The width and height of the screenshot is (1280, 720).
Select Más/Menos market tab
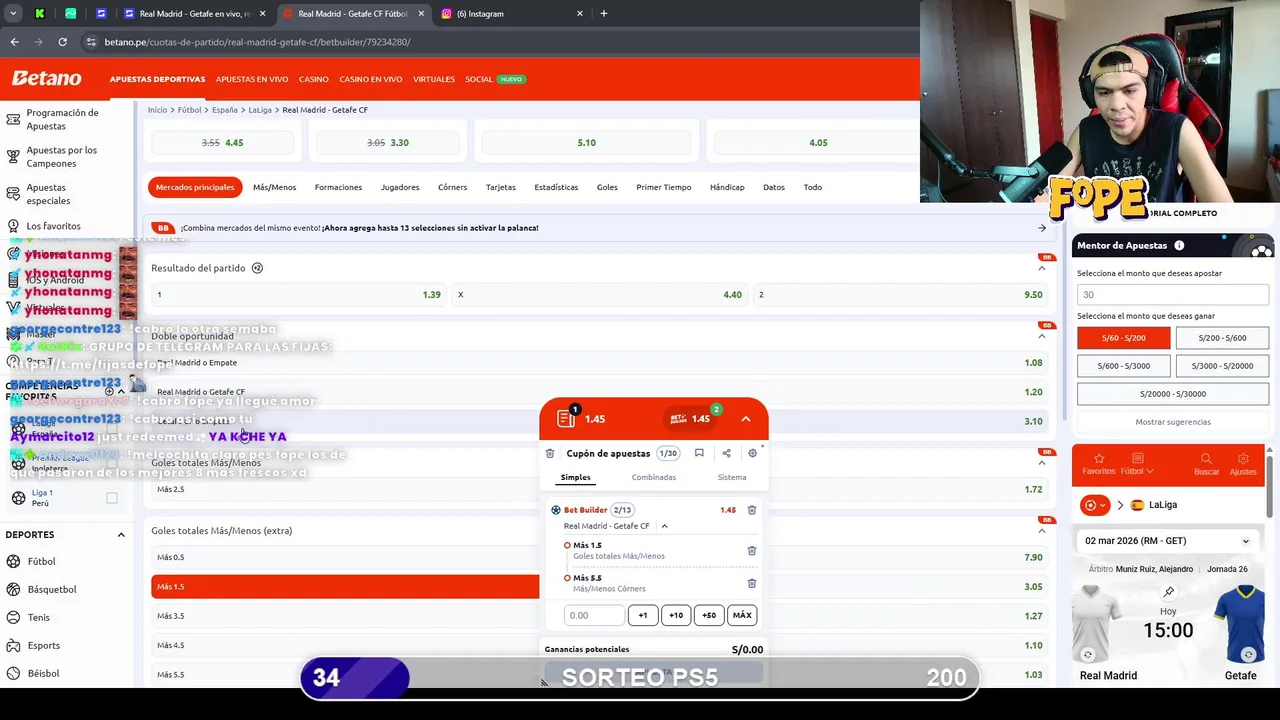(274, 187)
